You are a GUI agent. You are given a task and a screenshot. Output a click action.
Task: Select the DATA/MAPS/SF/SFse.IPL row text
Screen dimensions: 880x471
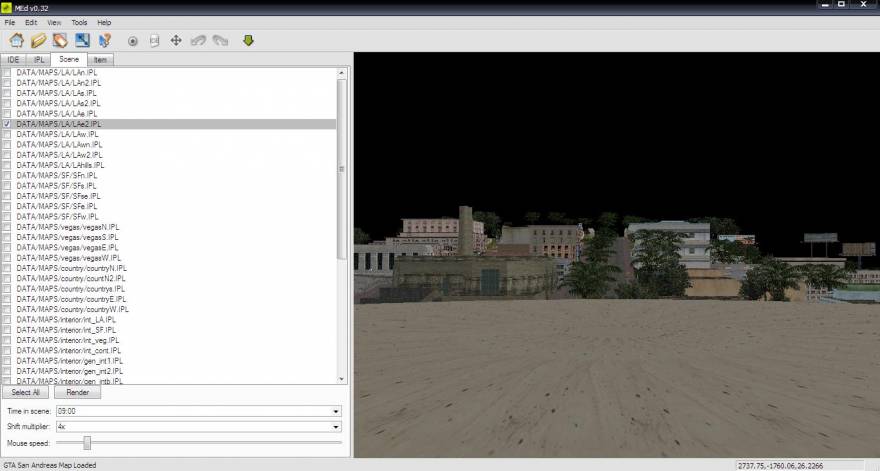[x=58, y=196]
